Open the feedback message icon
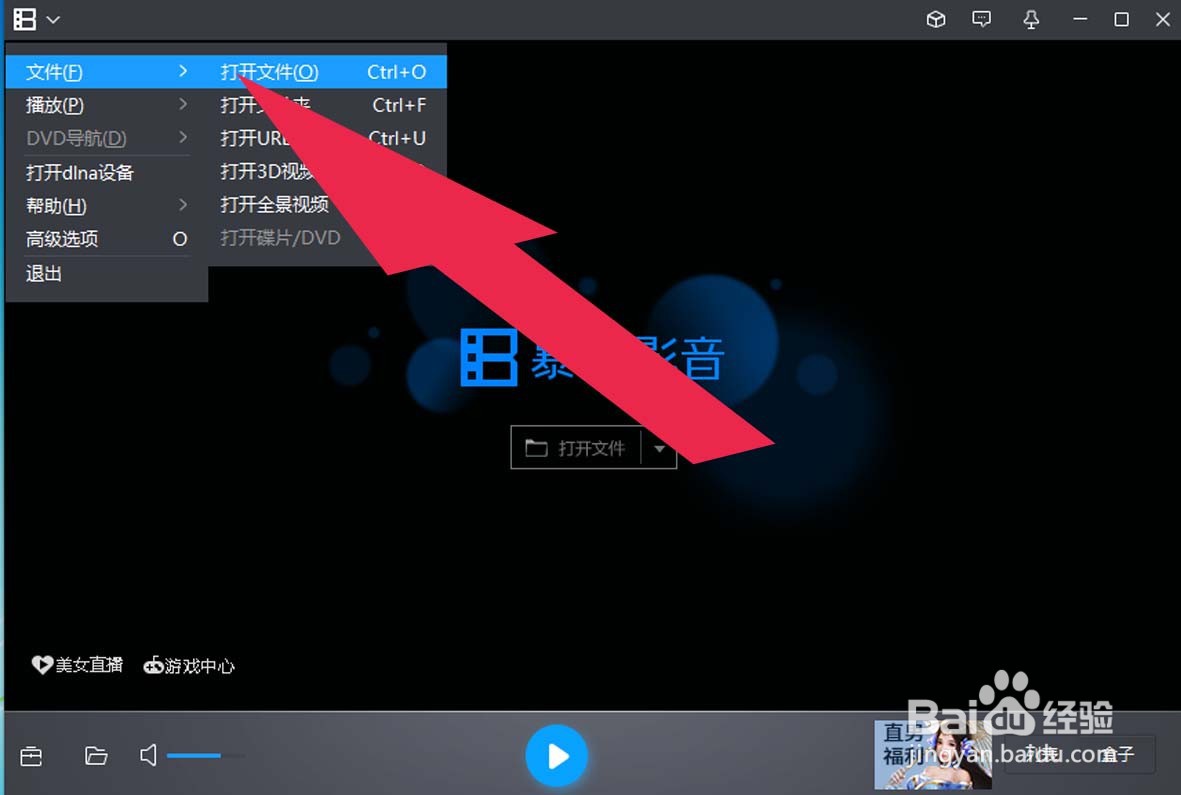 (x=981, y=19)
